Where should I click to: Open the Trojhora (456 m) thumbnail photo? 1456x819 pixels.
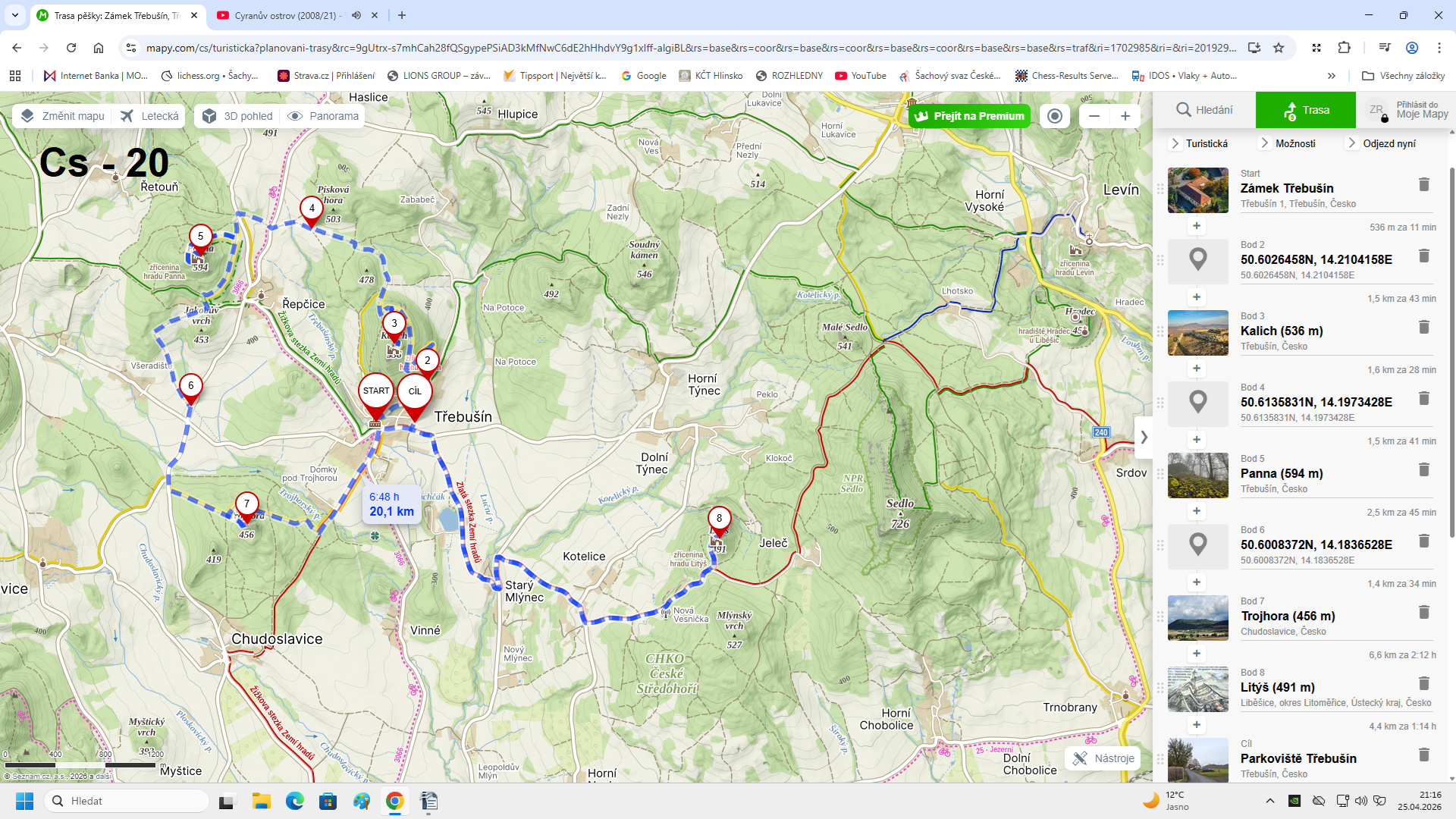point(1197,618)
